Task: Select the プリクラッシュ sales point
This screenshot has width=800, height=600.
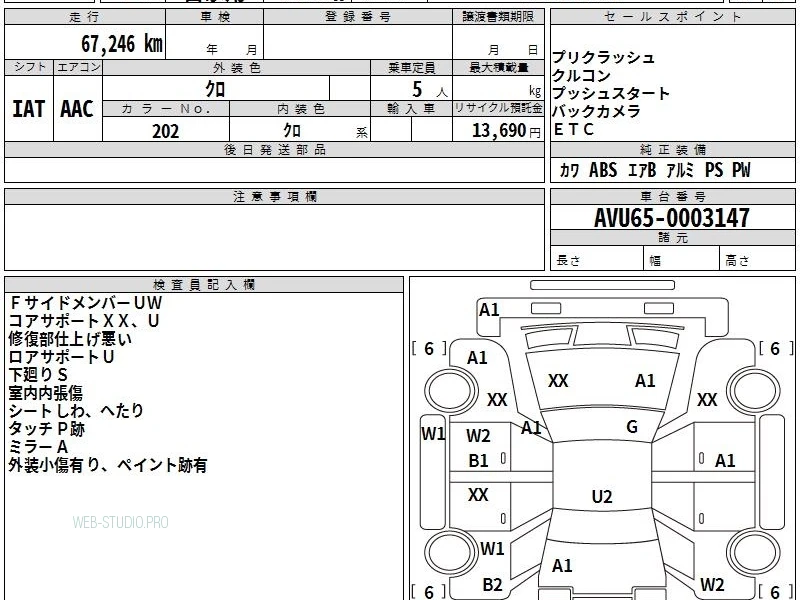Action: tap(603, 57)
